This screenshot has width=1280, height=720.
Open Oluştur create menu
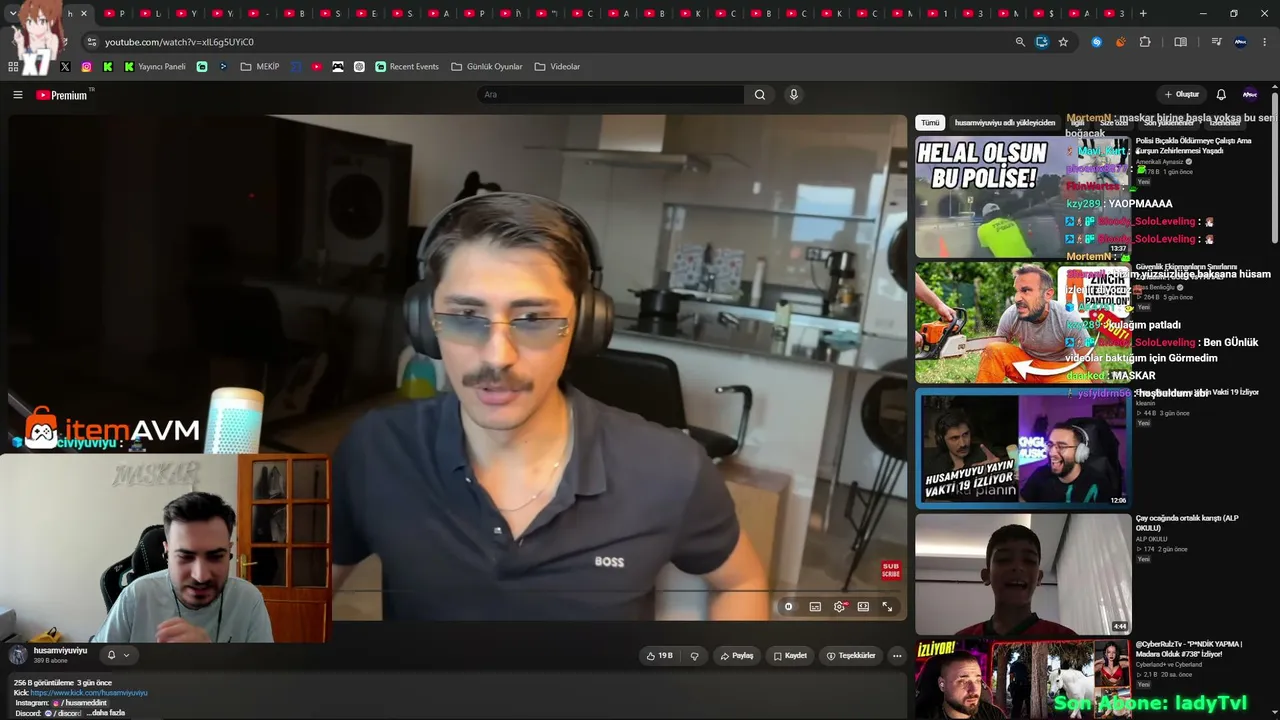[1181, 95]
